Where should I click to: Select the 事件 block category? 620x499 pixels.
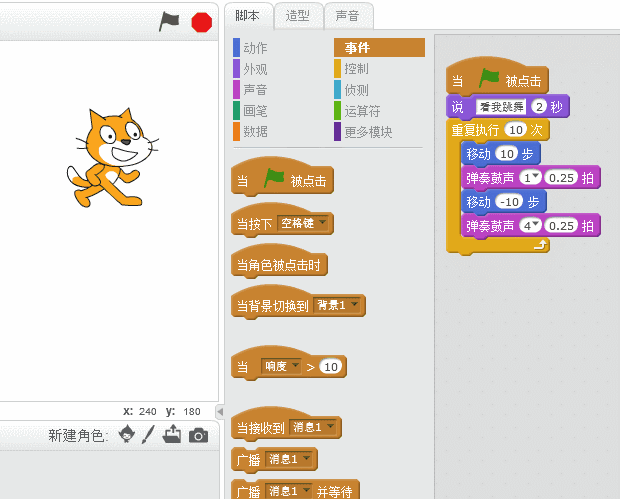click(x=380, y=47)
